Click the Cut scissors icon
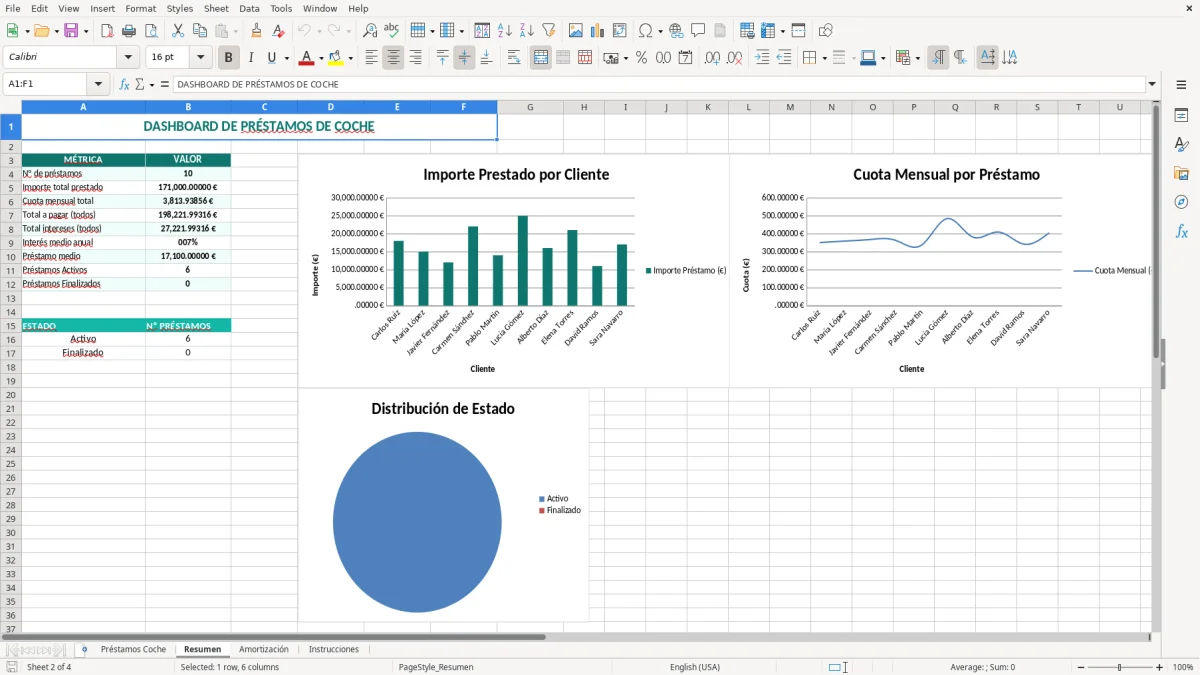Screen dimensions: 1200x675 (x=178, y=31)
